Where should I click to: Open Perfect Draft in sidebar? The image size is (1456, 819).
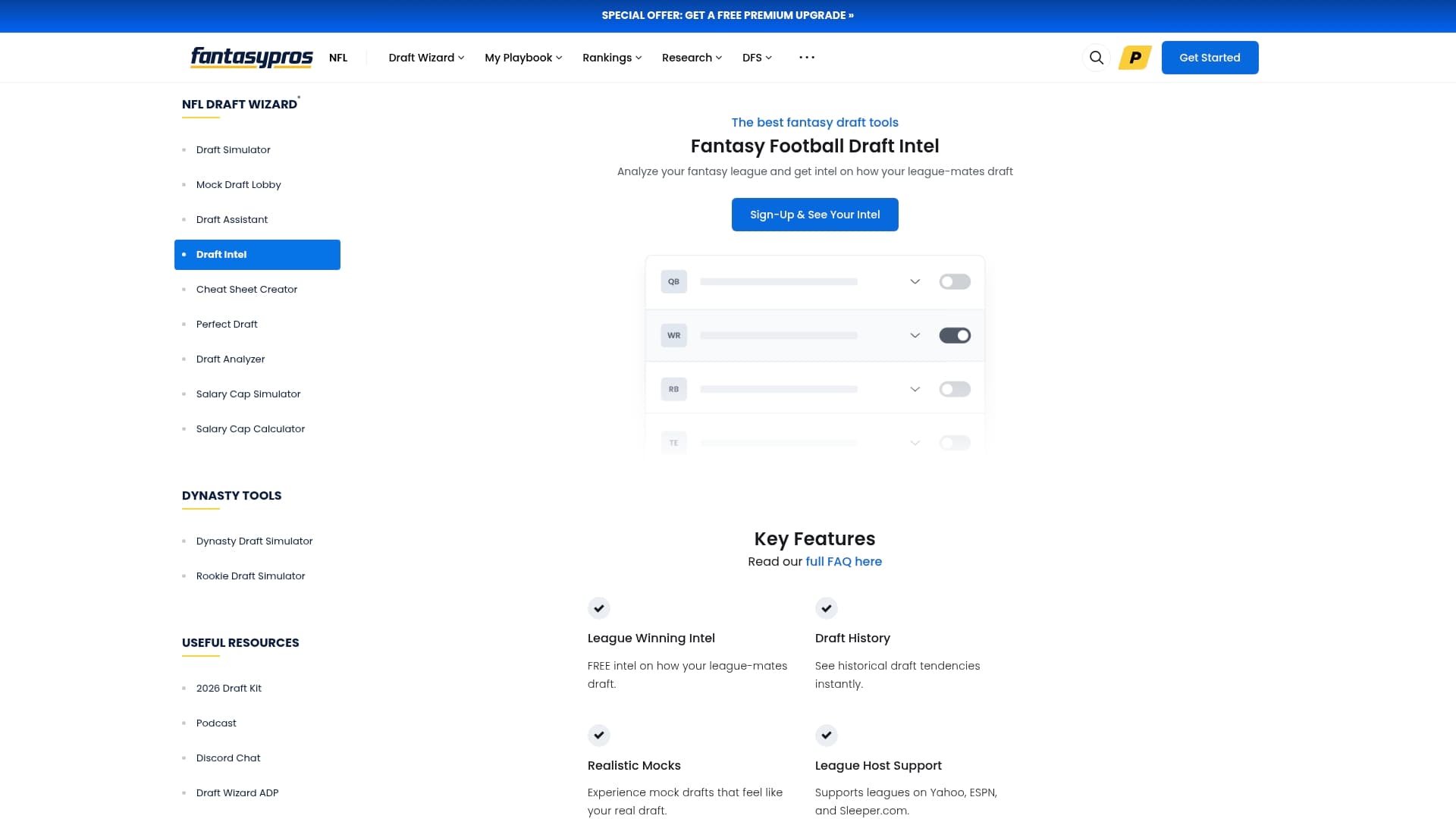click(x=227, y=325)
